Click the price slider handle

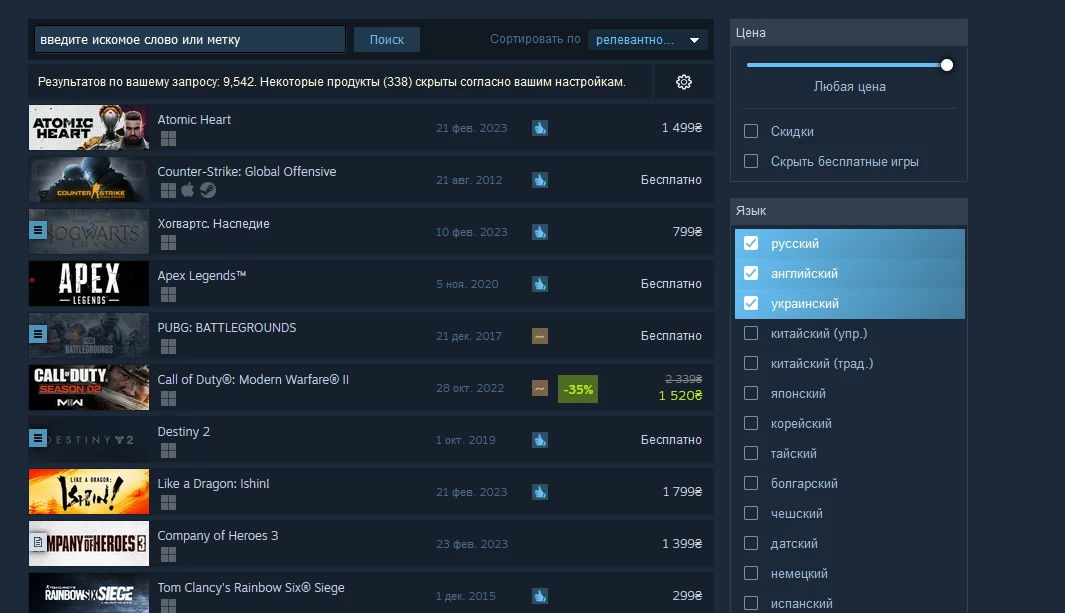click(x=947, y=65)
